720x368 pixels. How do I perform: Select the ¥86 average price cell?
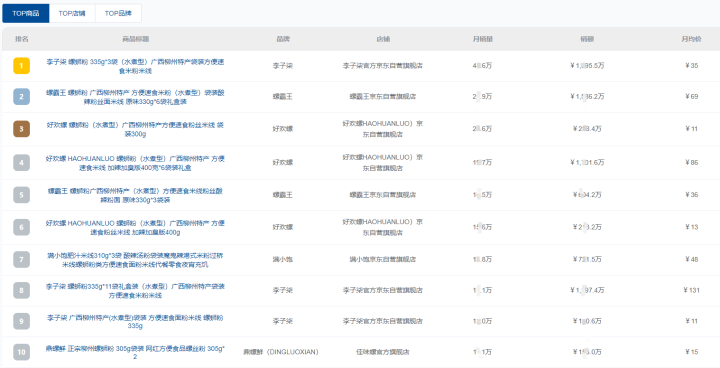point(691,162)
